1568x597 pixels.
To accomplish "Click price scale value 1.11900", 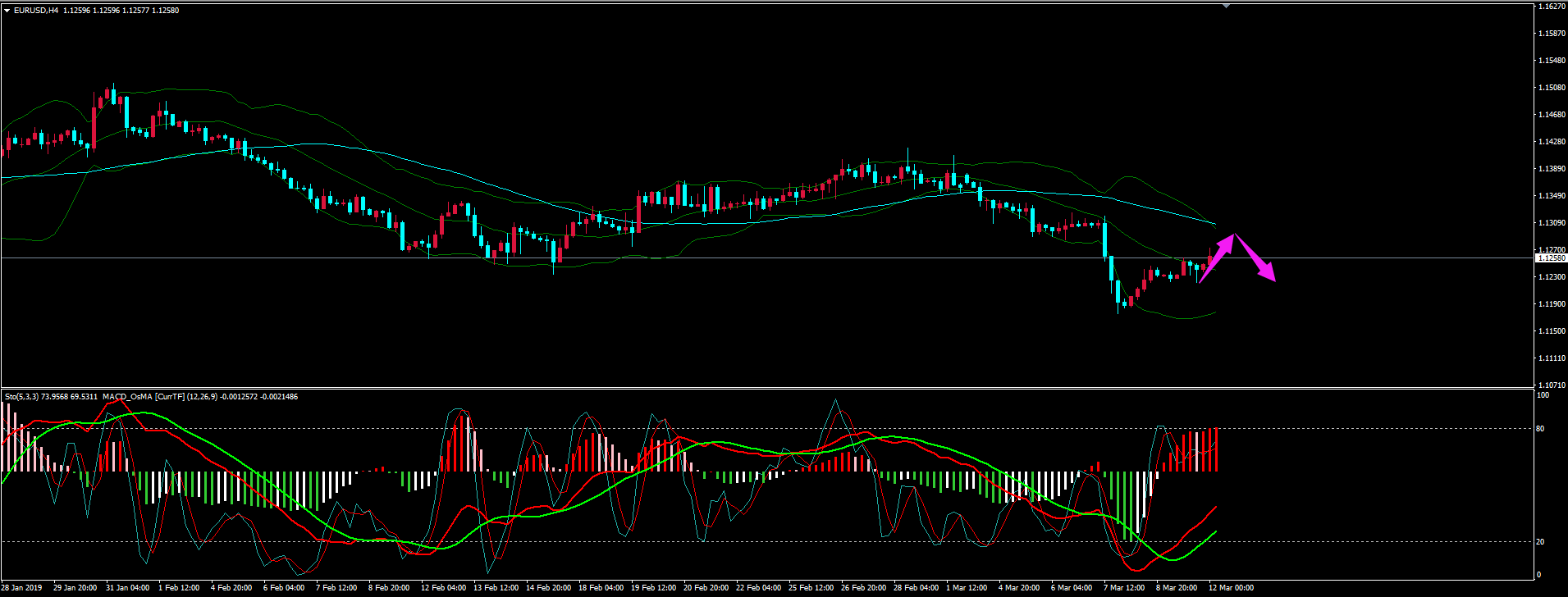I will point(1551,304).
